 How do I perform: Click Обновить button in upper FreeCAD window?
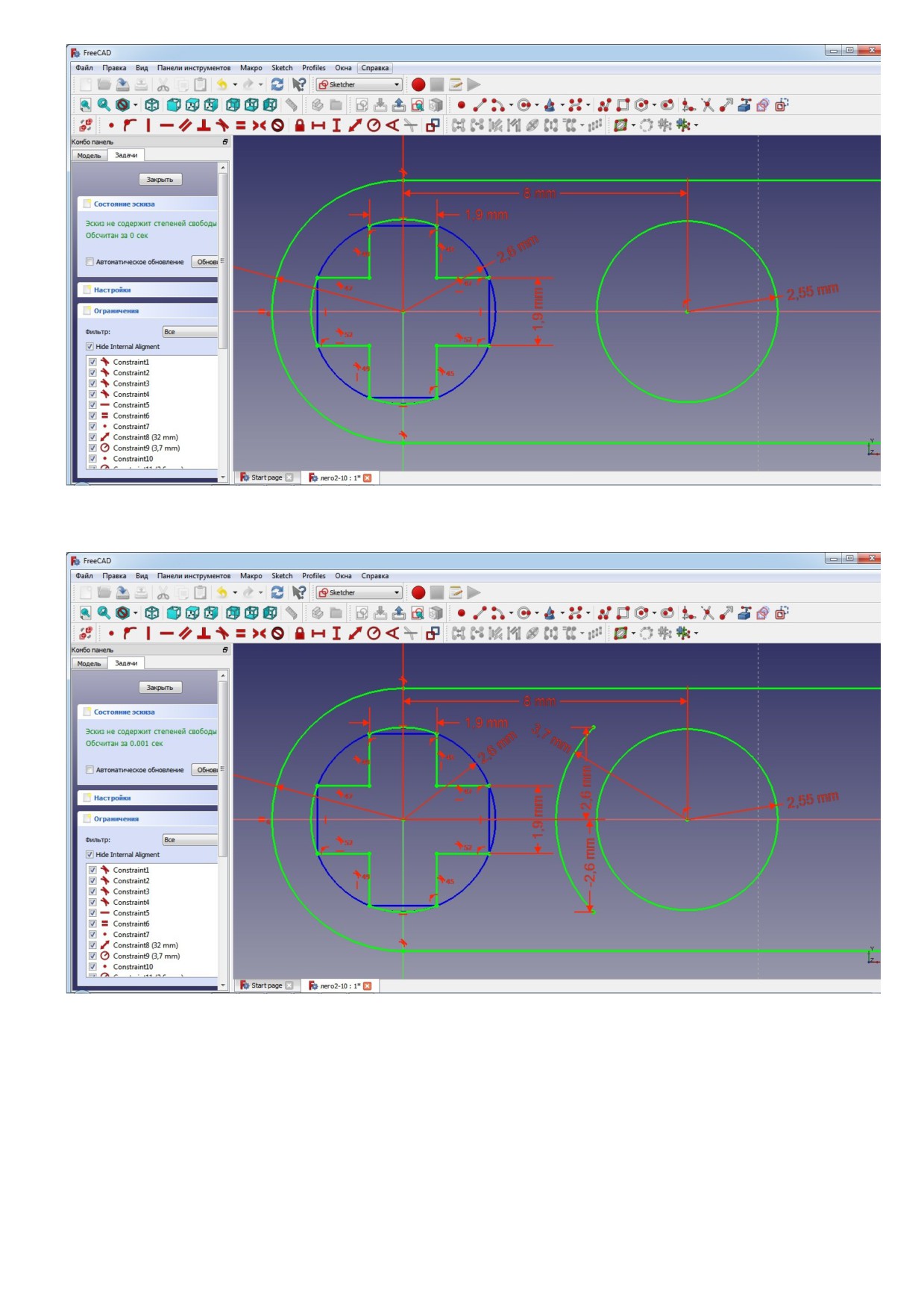(205, 262)
